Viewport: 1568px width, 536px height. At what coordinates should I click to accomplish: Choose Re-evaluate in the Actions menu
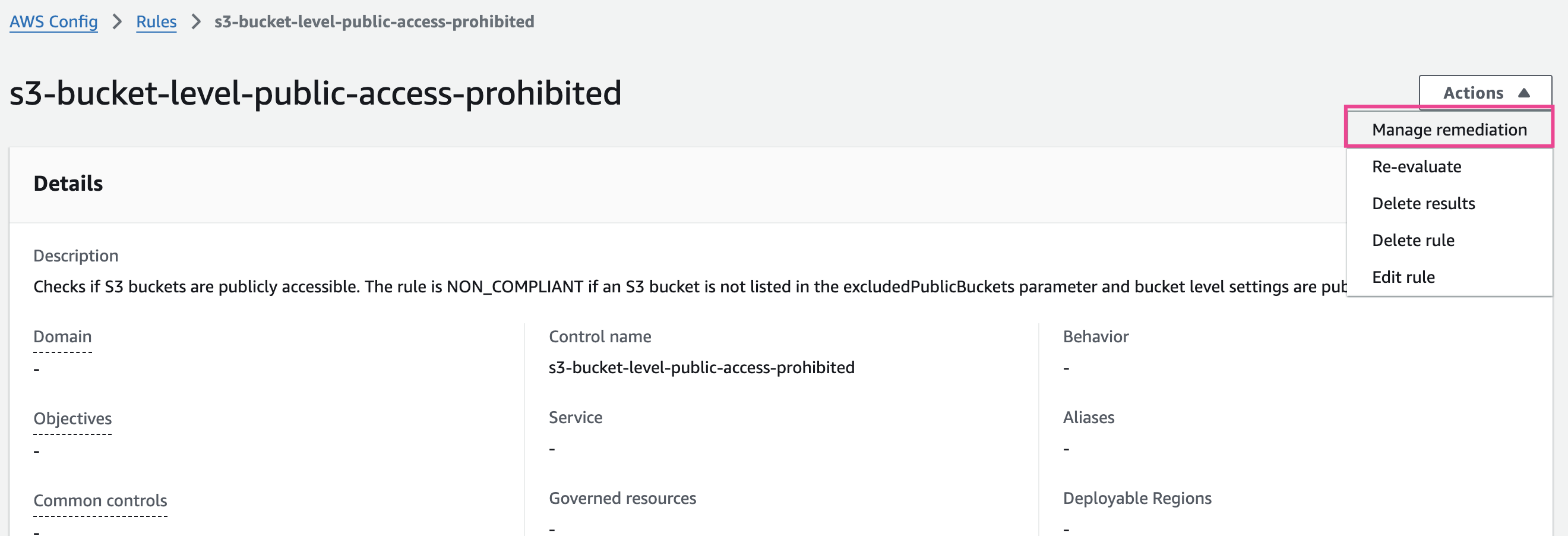(x=1416, y=166)
